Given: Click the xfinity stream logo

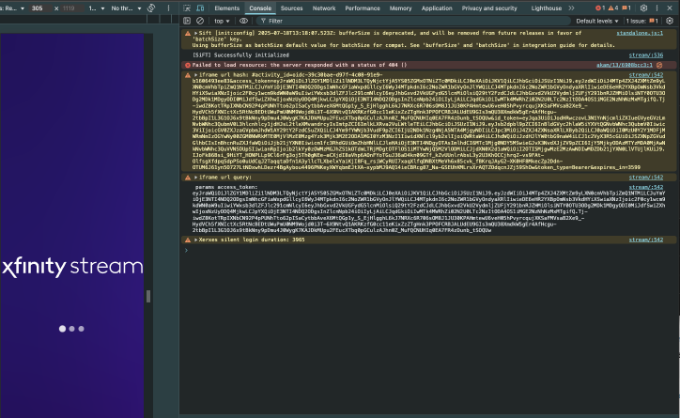Looking at the screenshot, I should pos(72,267).
